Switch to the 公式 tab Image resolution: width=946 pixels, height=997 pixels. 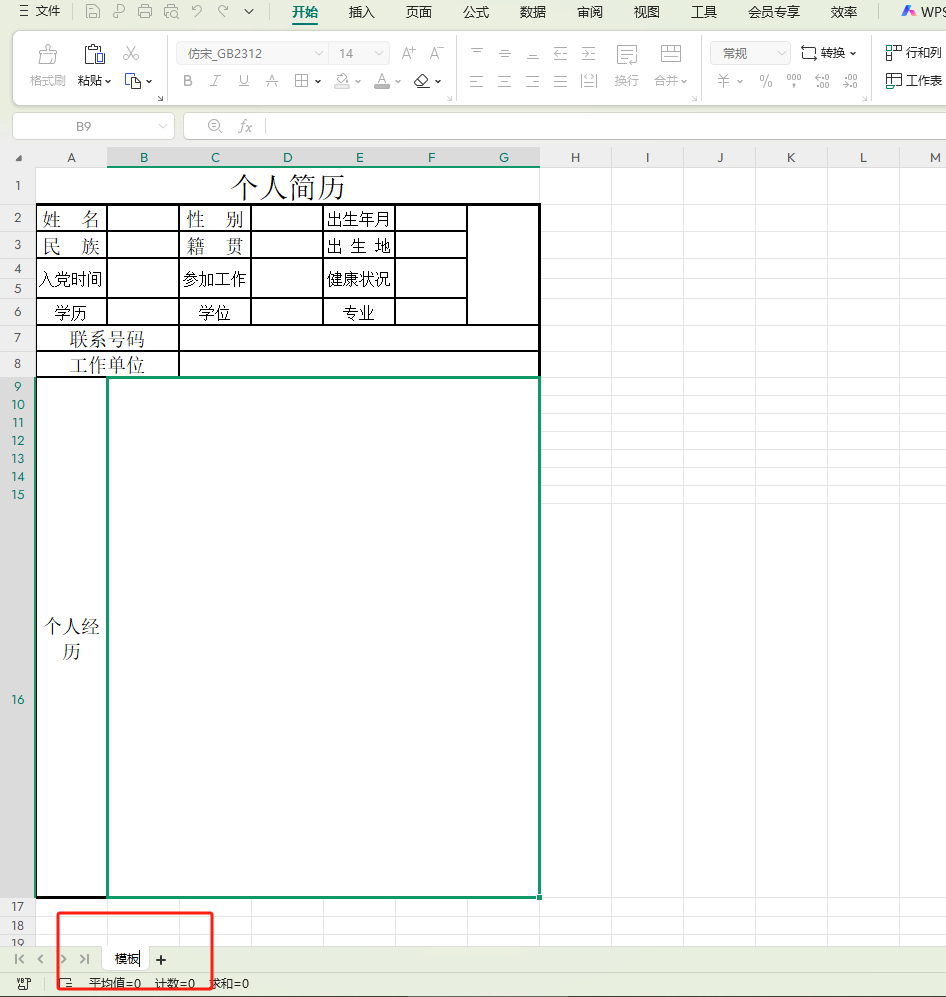476,12
